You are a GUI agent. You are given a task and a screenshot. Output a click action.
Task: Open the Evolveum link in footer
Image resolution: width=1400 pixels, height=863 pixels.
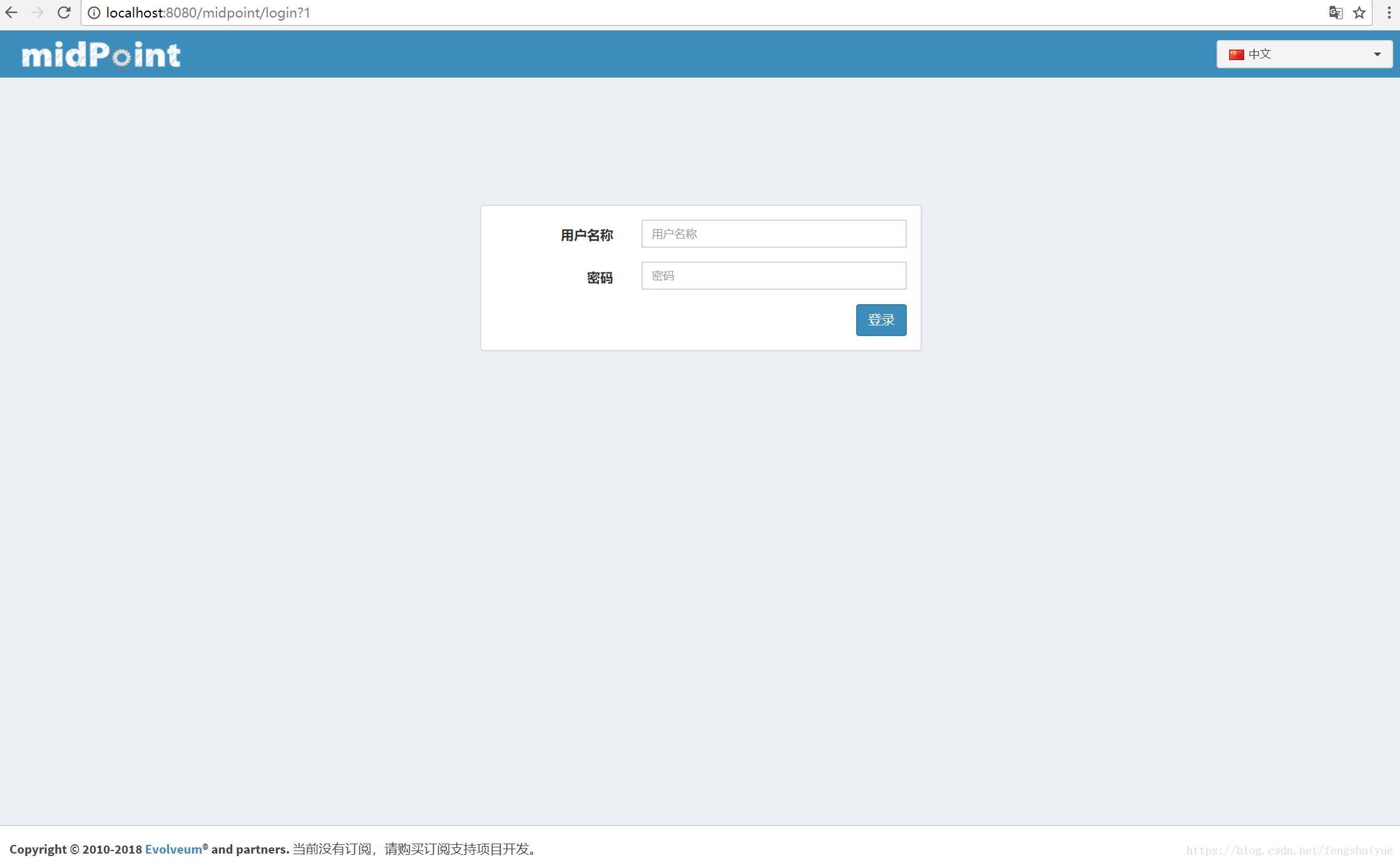(x=173, y=849)
